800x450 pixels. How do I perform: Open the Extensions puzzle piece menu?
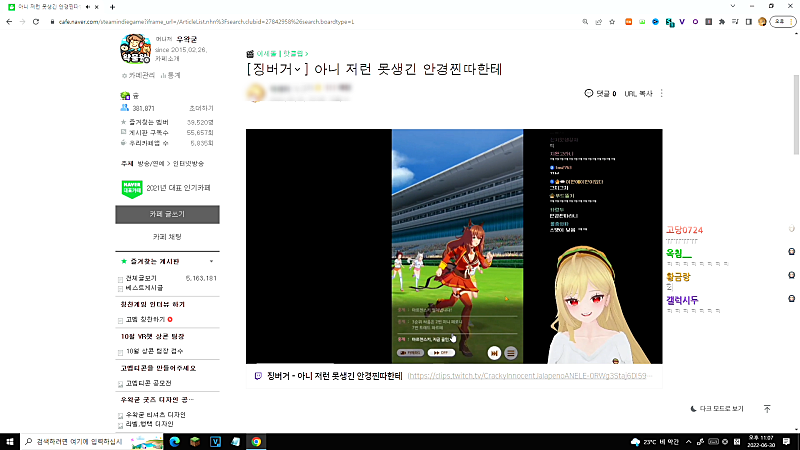722,22
